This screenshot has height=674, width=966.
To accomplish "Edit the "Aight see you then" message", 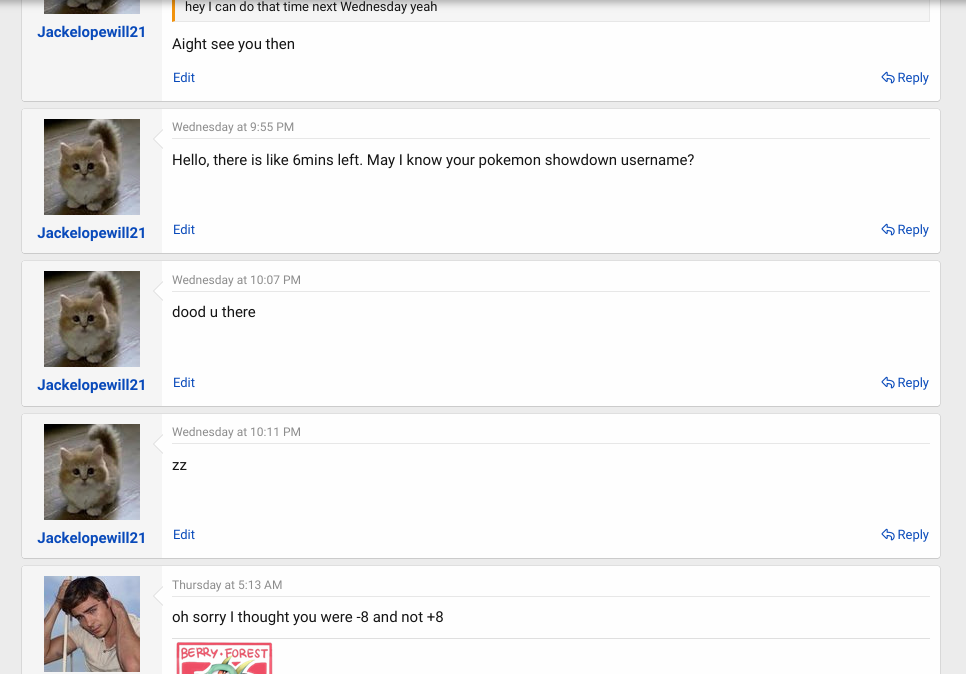I will (183, 77).
